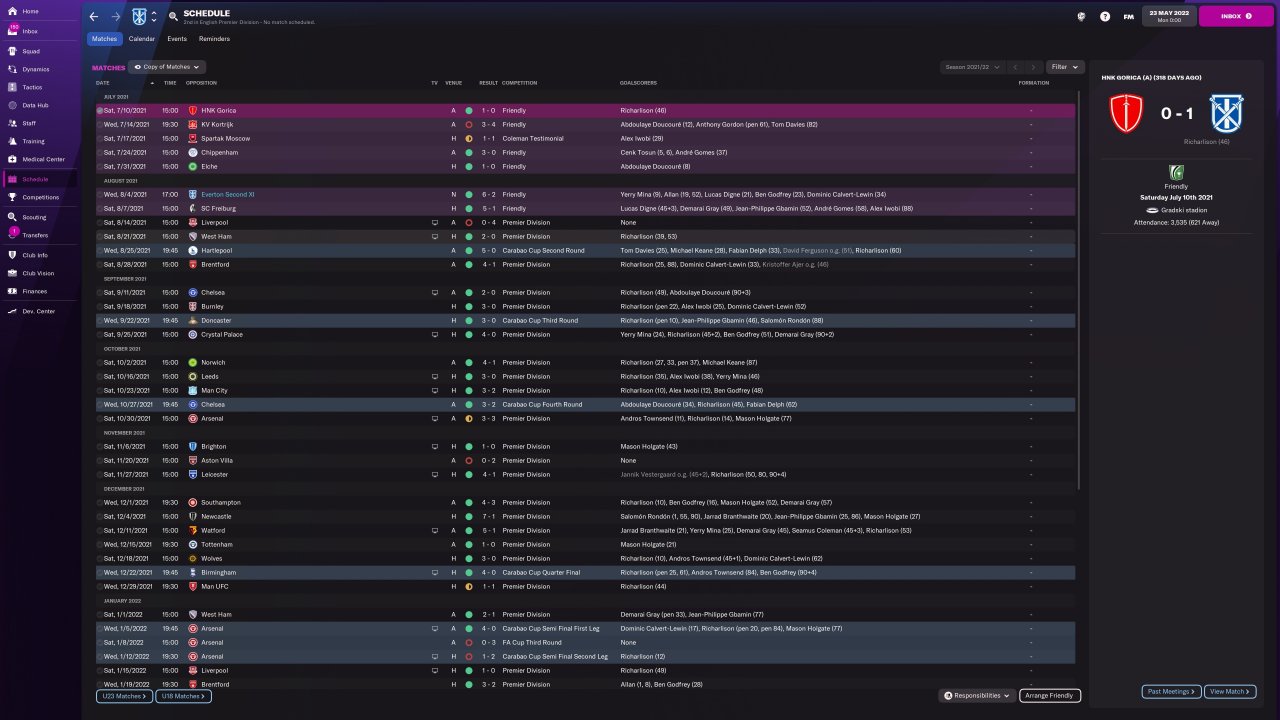1280x720 pixels.
Task: Click the Past Meetings button
Action: [x=1170, y=691]
